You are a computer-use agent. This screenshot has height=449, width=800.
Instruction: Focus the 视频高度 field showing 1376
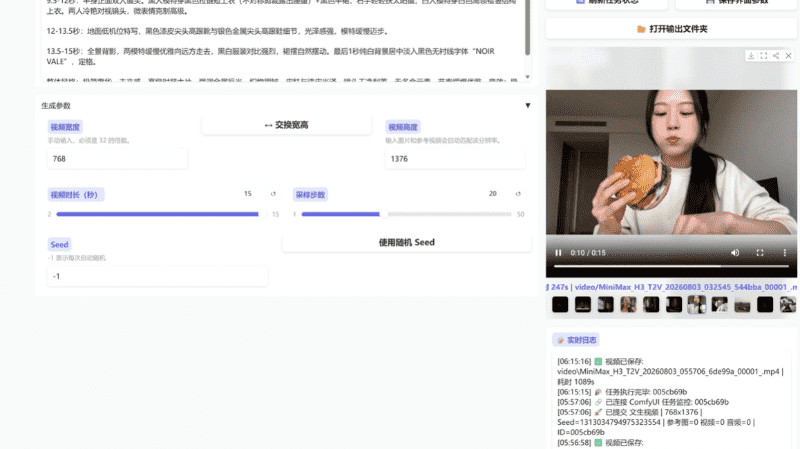(x=455, y=159)
